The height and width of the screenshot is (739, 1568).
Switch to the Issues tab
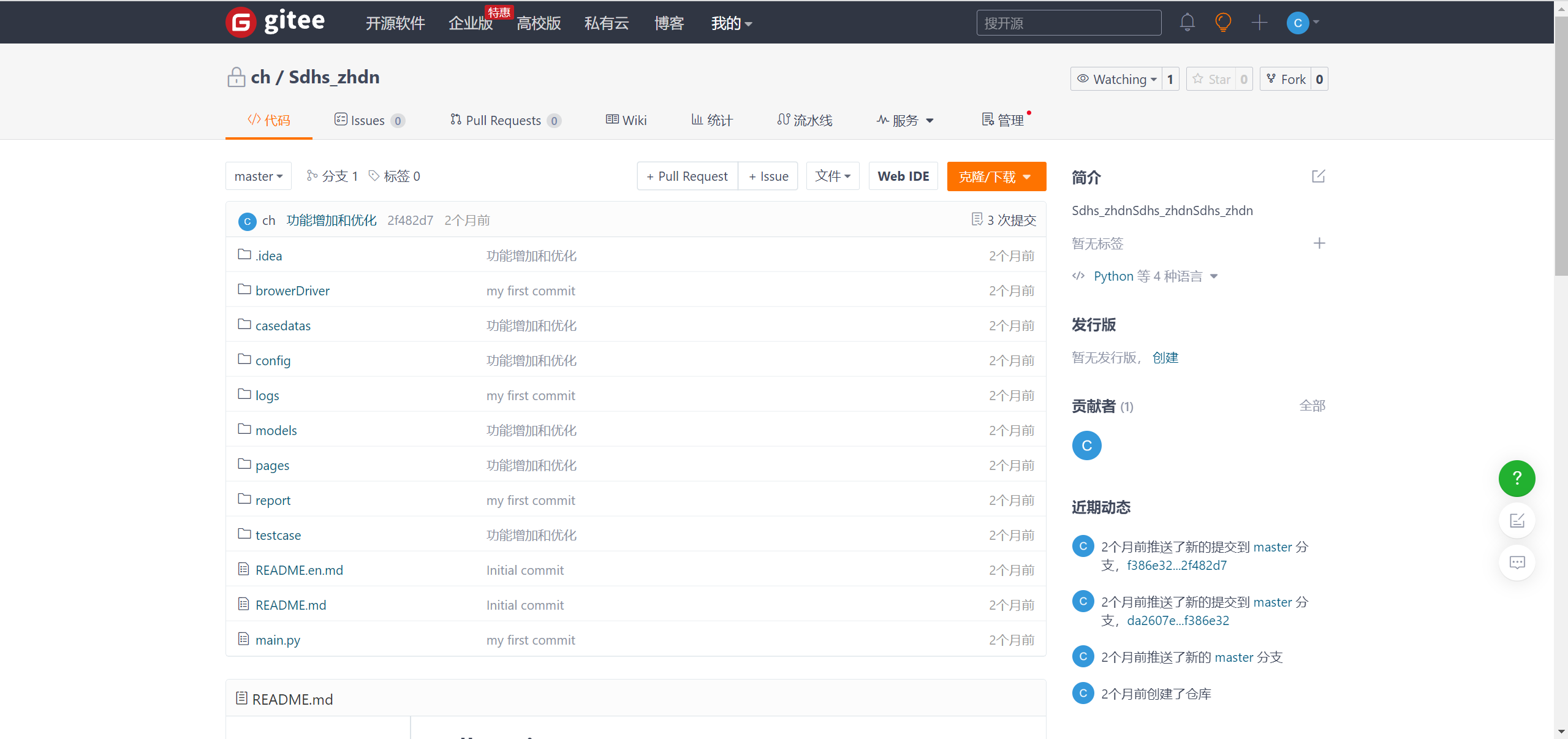tap(369, 120)
